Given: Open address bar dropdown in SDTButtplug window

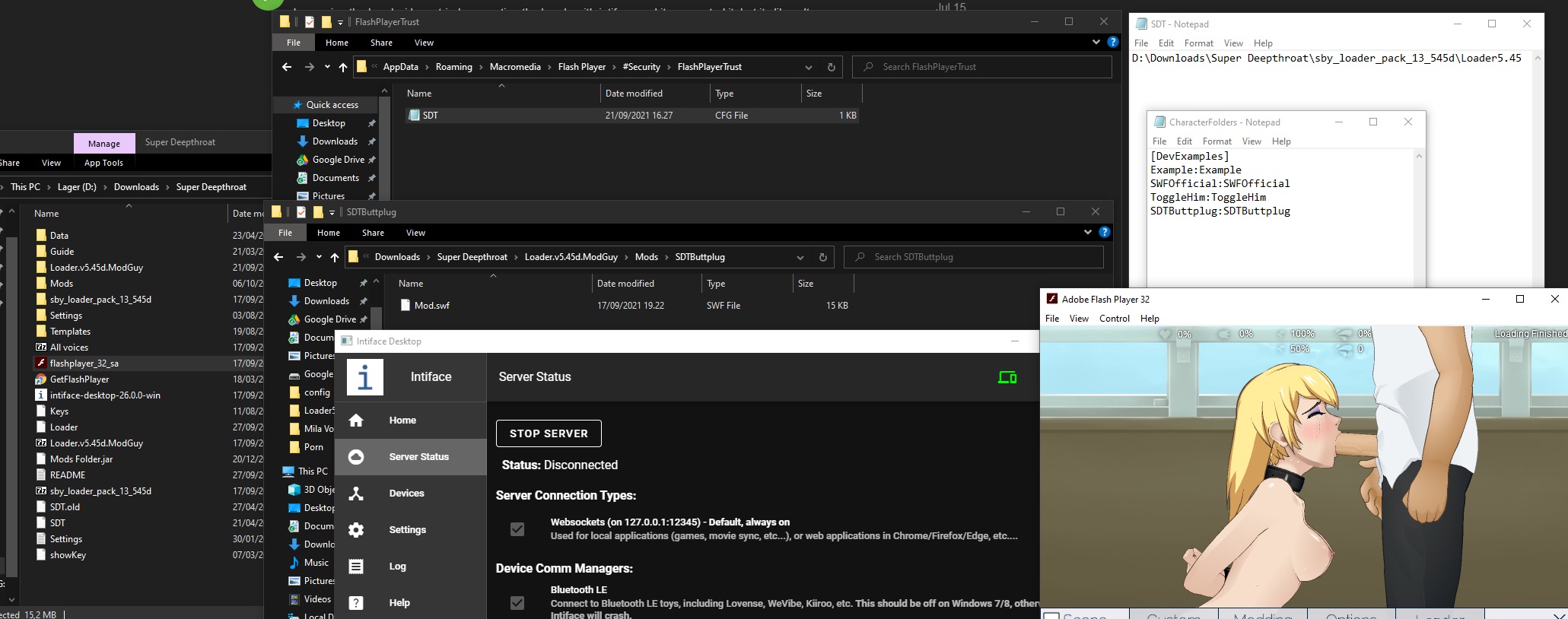Looking at the screenshot, I should pyautogui.click(x=800, y=257).
